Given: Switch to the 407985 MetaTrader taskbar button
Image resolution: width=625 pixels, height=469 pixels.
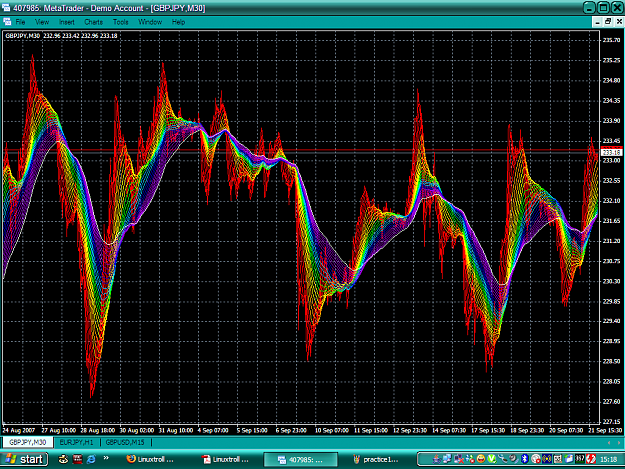Looking at the screenshot, I should point(301,459).
